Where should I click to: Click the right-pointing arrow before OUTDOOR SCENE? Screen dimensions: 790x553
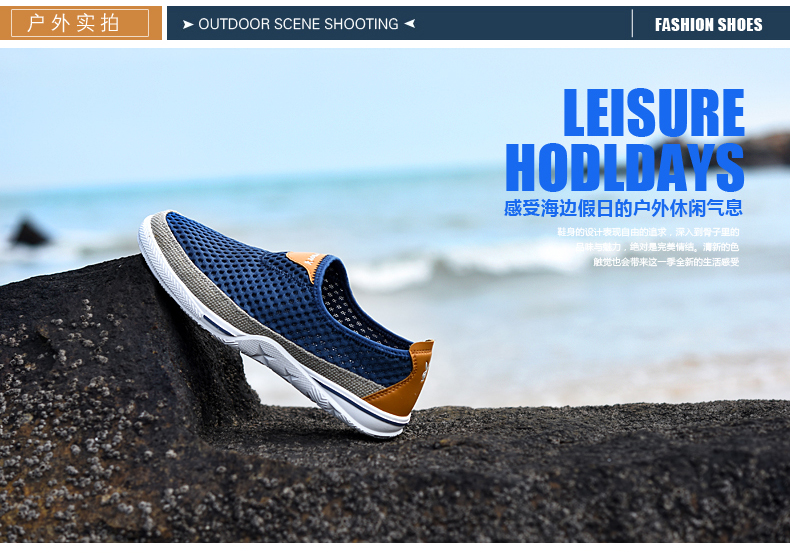(x=188, y=24)
